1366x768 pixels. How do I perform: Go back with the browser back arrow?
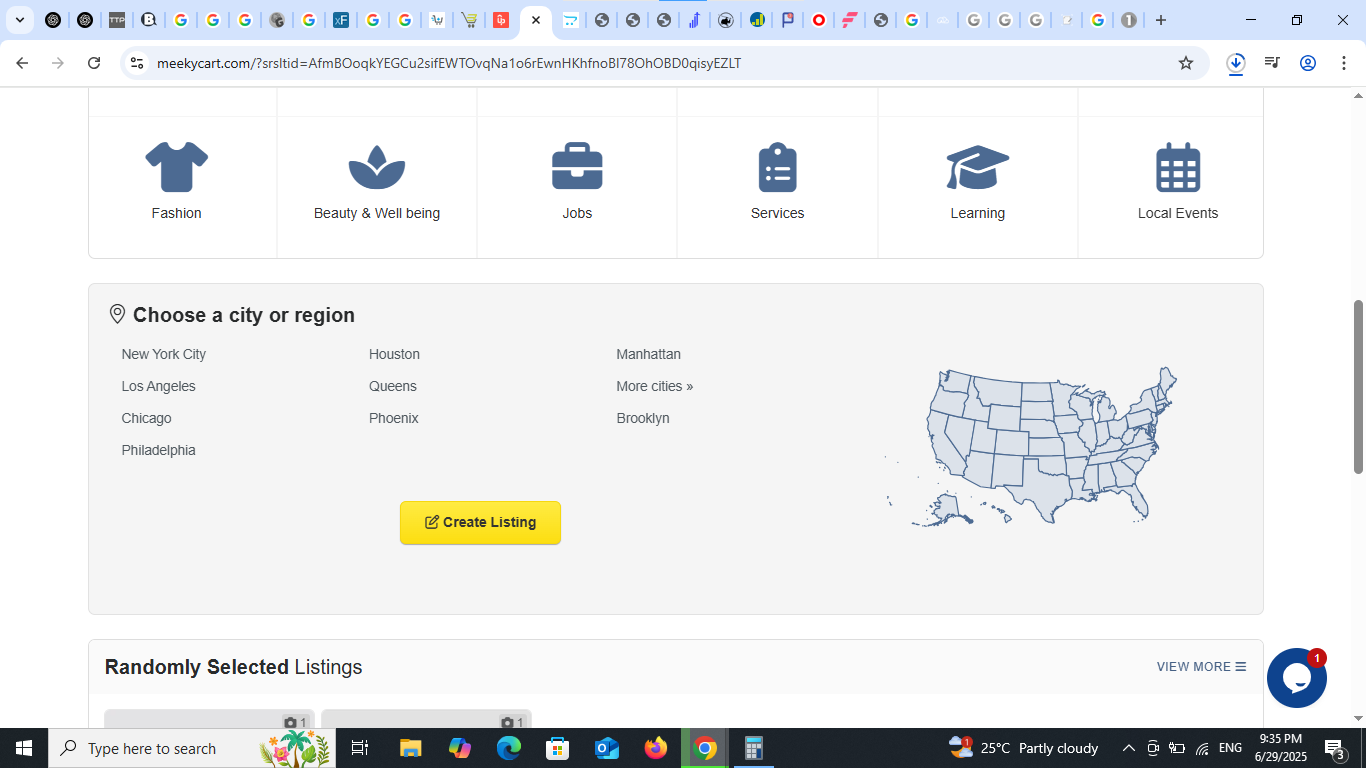click(x=22, y=63)
